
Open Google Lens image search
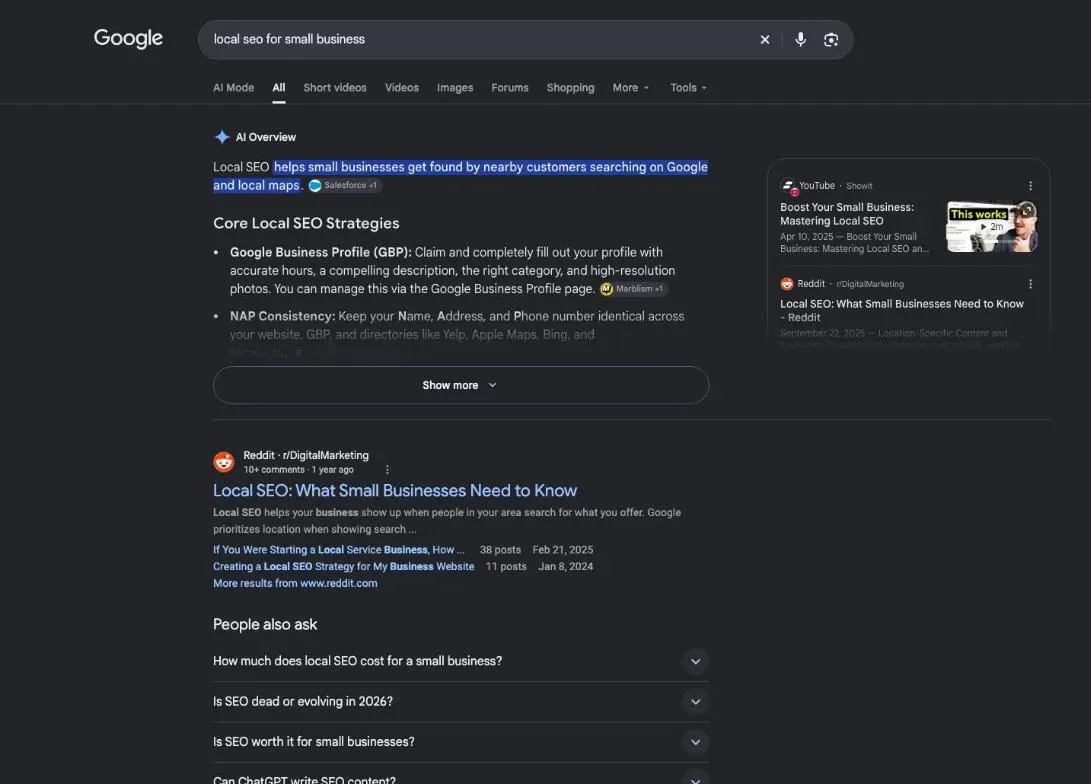coord(831,40)
